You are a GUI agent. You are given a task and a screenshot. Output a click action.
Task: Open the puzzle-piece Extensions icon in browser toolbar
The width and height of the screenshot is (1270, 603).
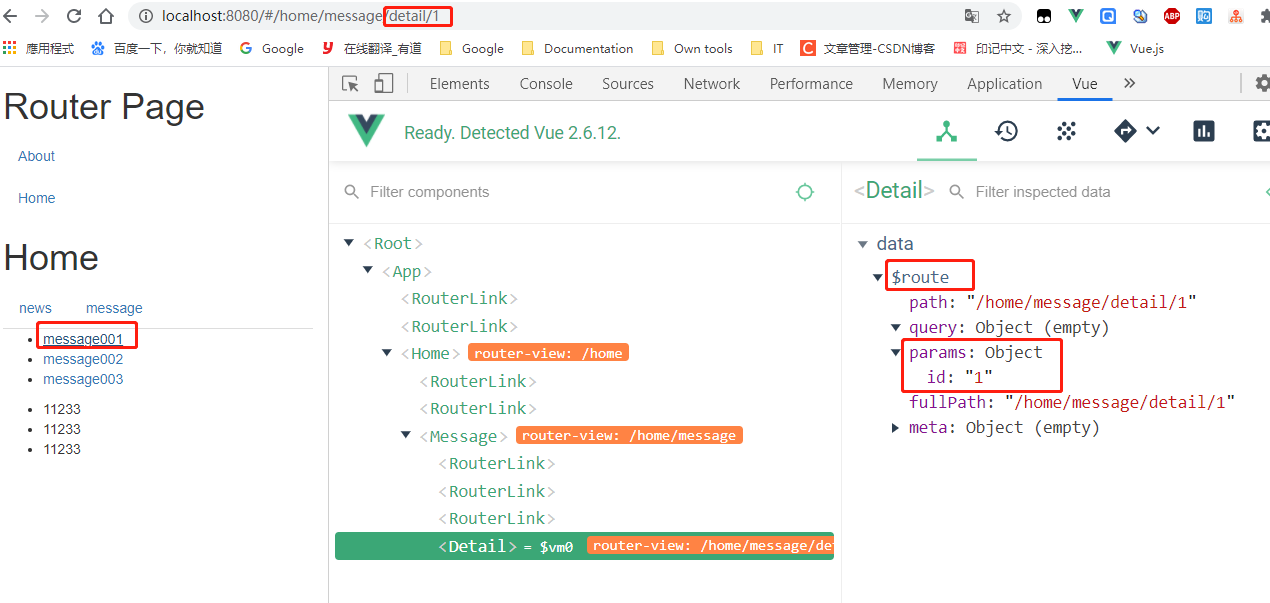[x=1264, y=16]
